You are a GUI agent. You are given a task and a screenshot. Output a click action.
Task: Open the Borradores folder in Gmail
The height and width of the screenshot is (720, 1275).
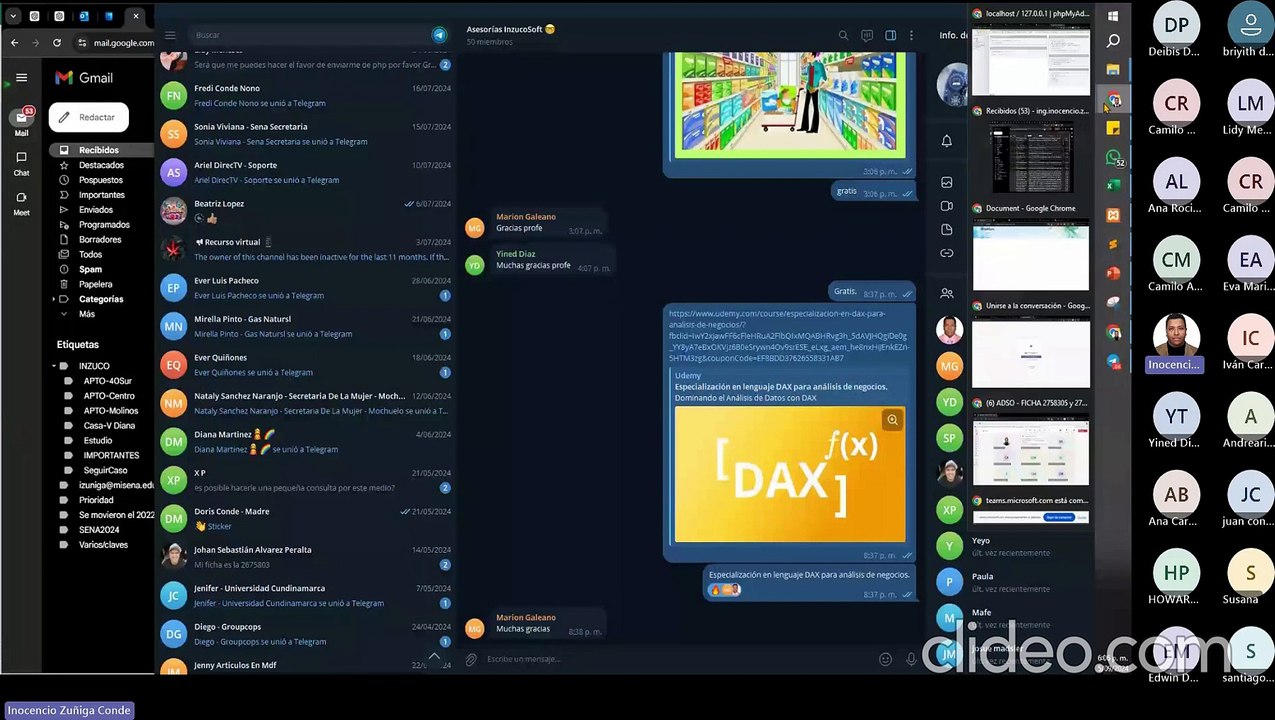pos(102,240)
